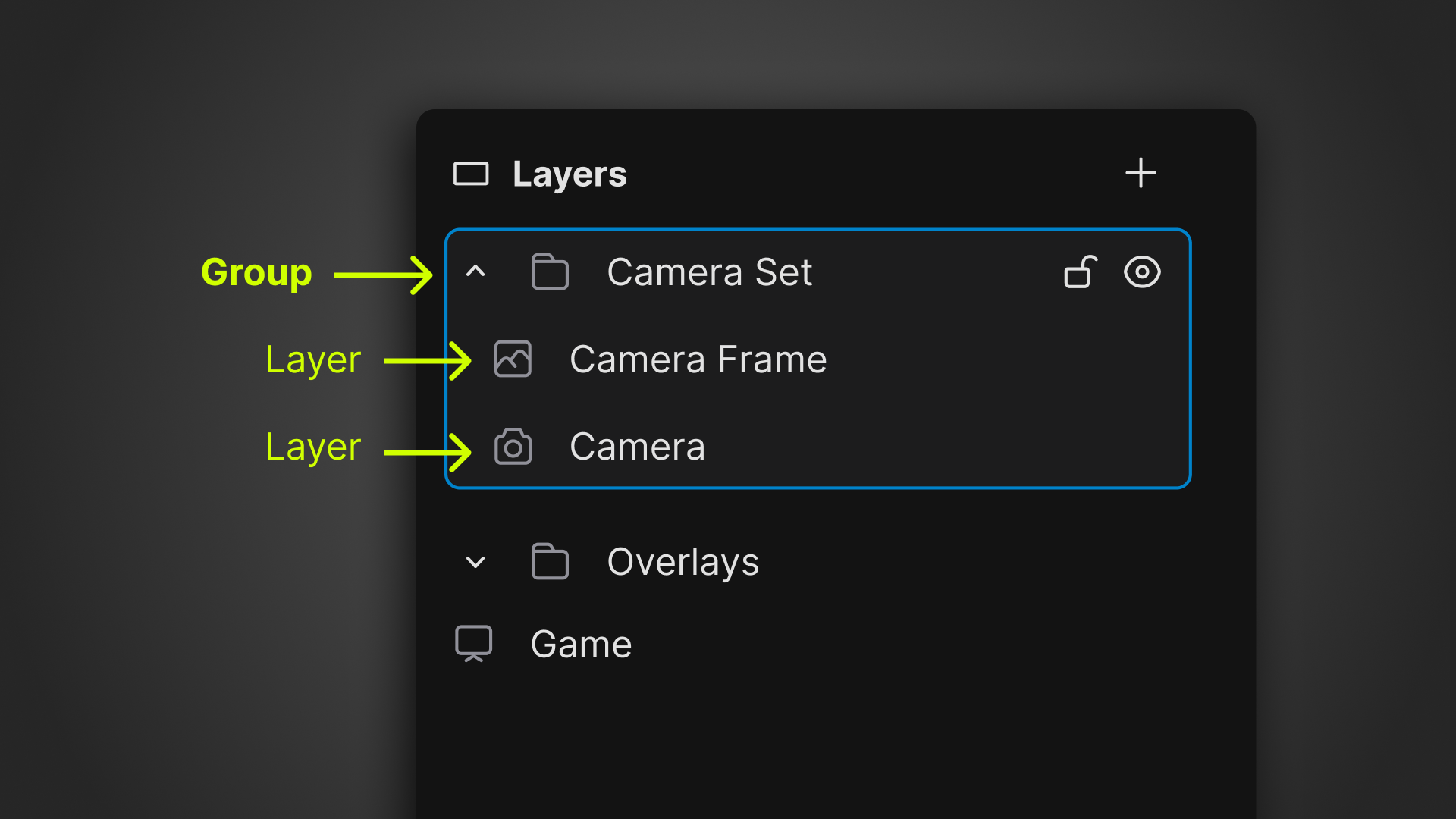Hide the Camera Set group
The image size is (1456, 819).
[x=1142, y=272]
